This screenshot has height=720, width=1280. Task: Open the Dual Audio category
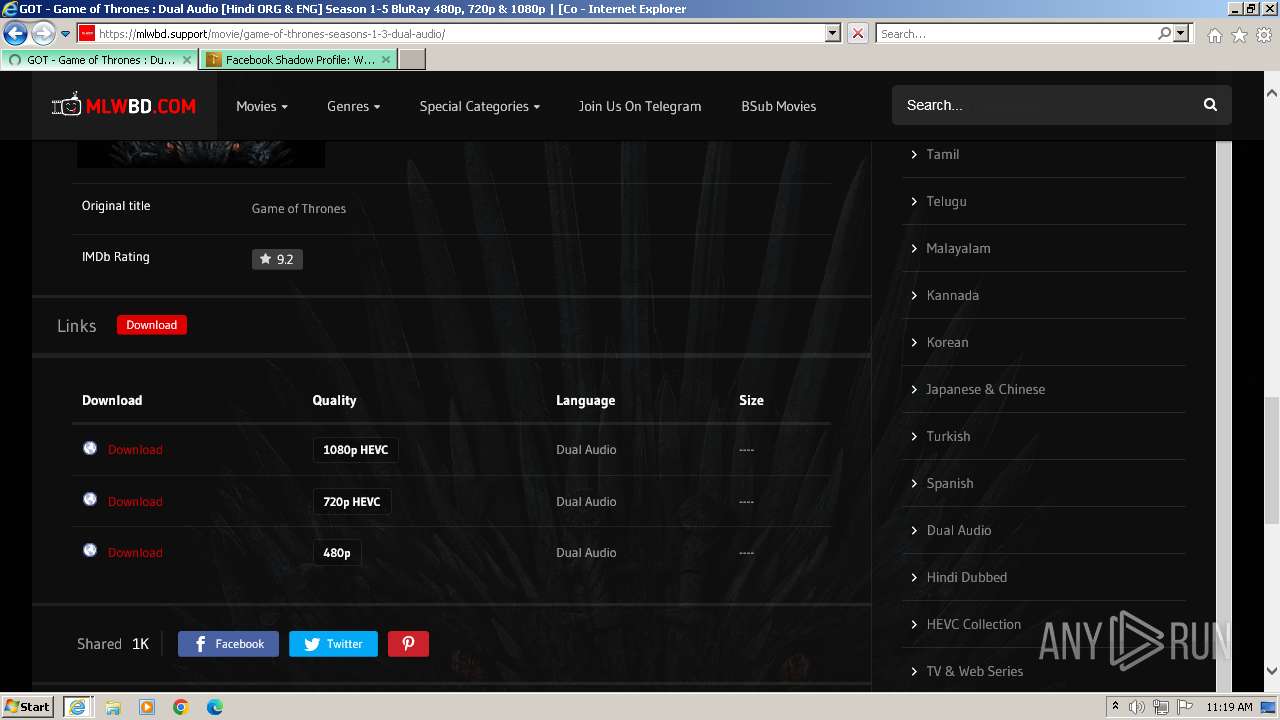959,530
